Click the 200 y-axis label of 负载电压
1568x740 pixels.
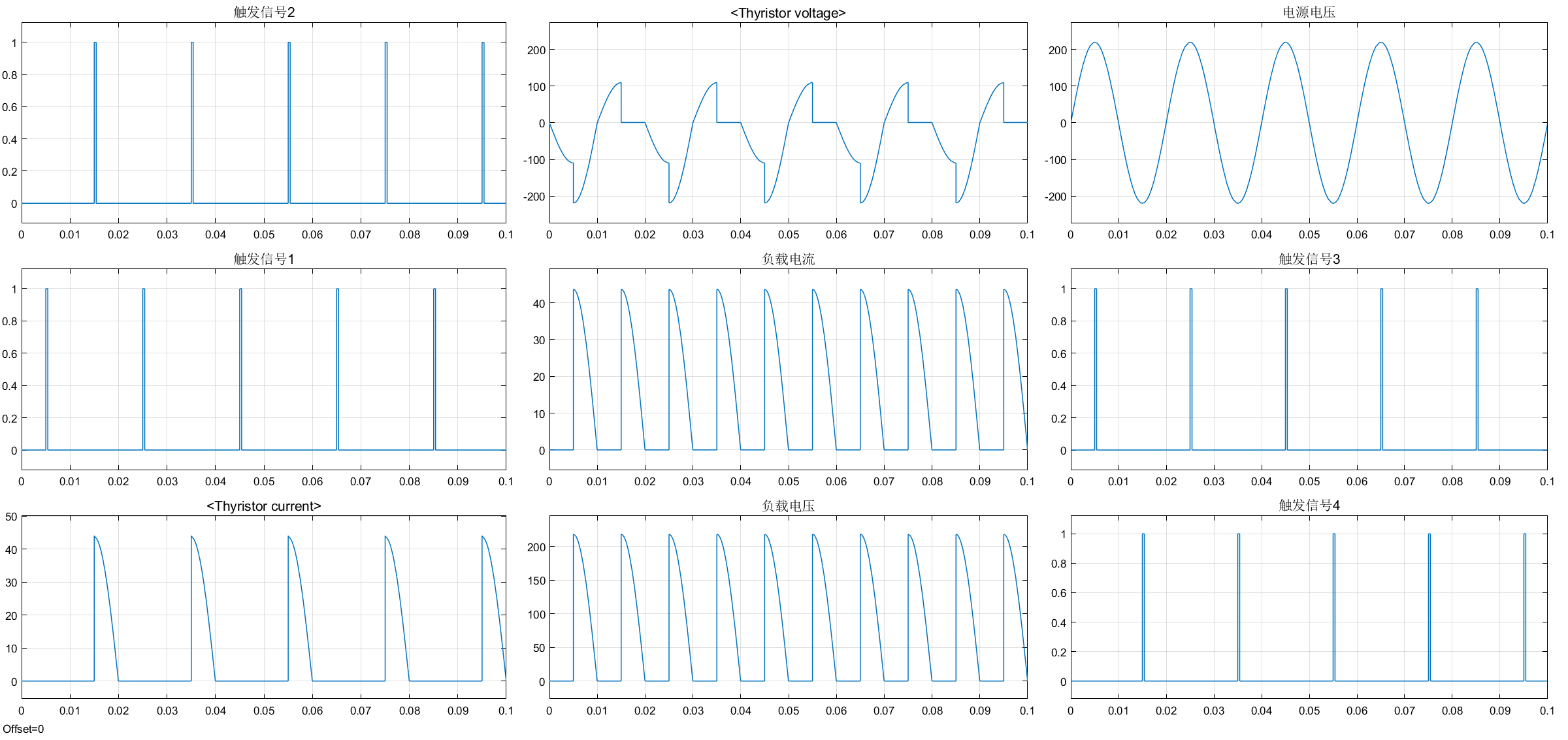pyautogui.click(x=536, y=547)
